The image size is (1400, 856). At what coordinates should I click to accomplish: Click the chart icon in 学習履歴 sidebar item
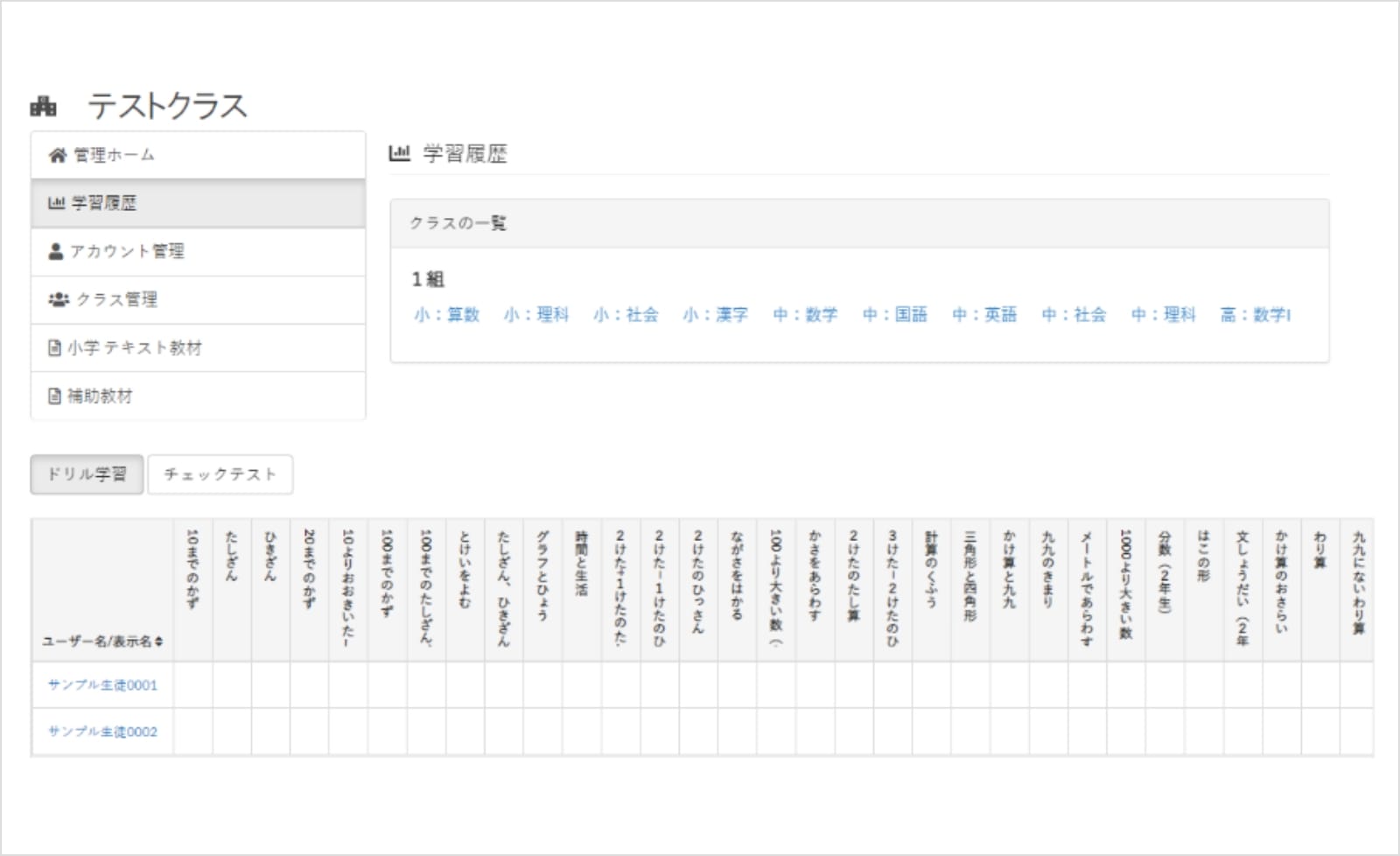[x=56, y=203]
